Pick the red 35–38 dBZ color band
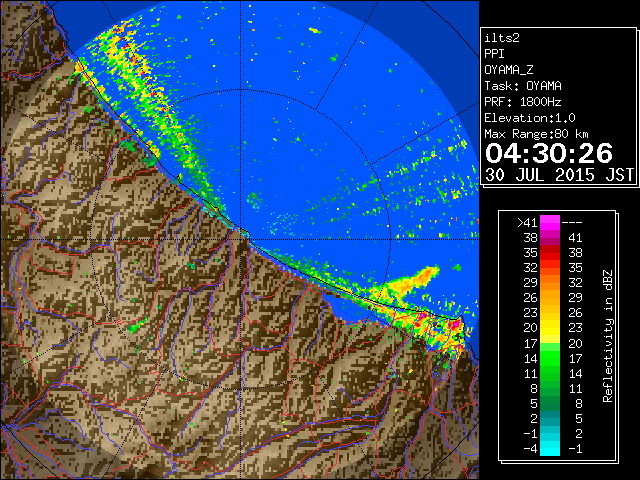 point(549,253)
